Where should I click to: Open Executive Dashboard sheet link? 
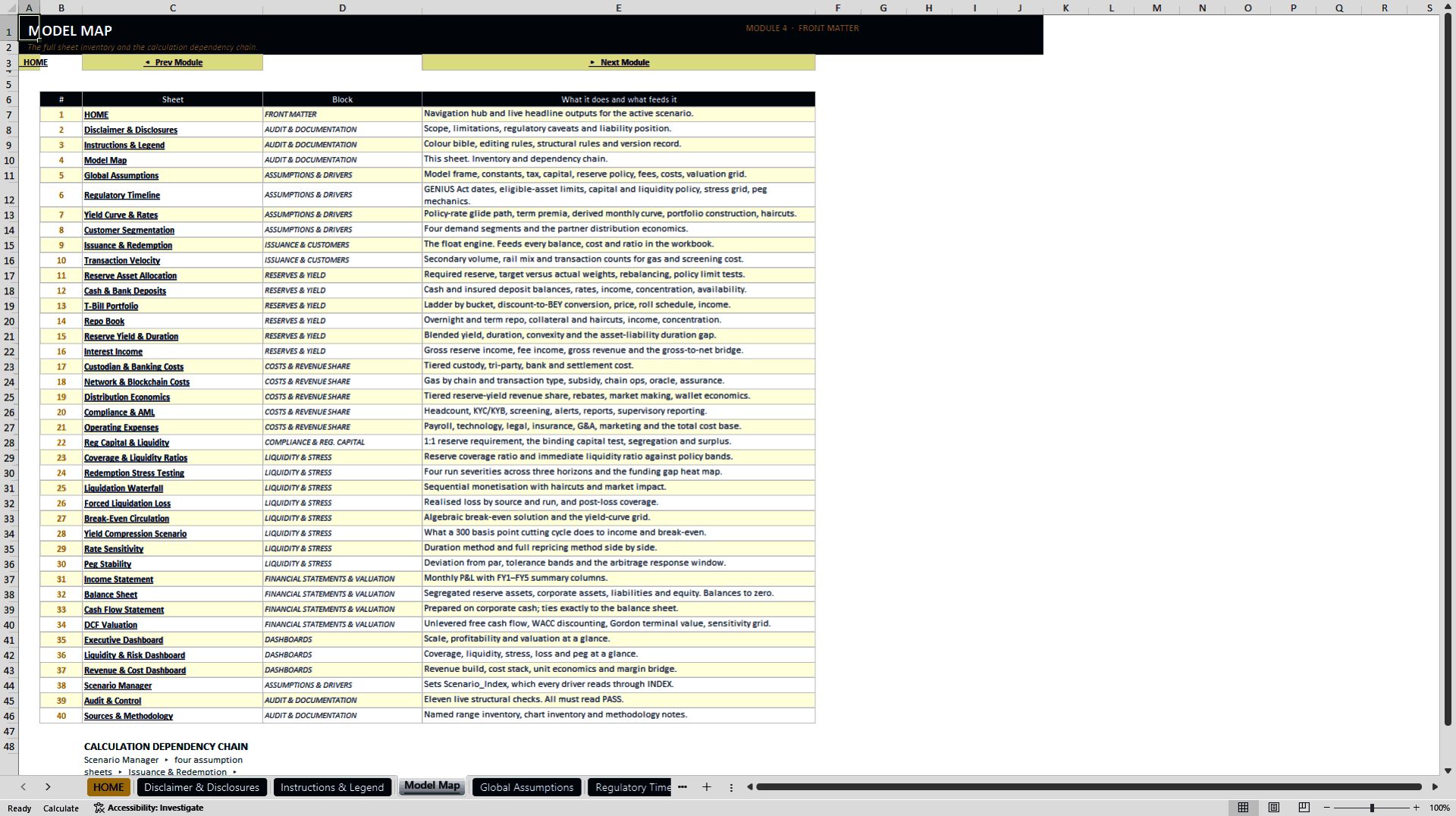coord(124,640)
